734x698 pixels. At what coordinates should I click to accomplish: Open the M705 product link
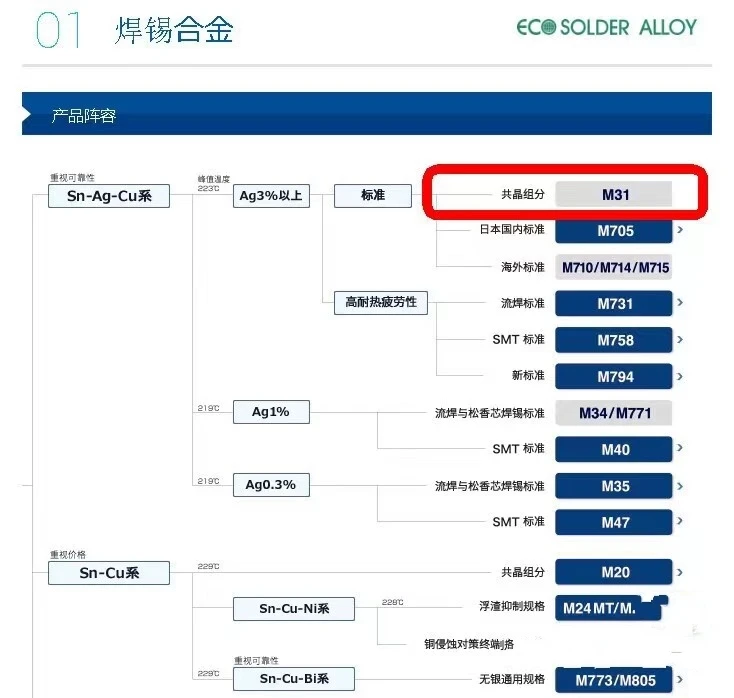coord(614,231)
